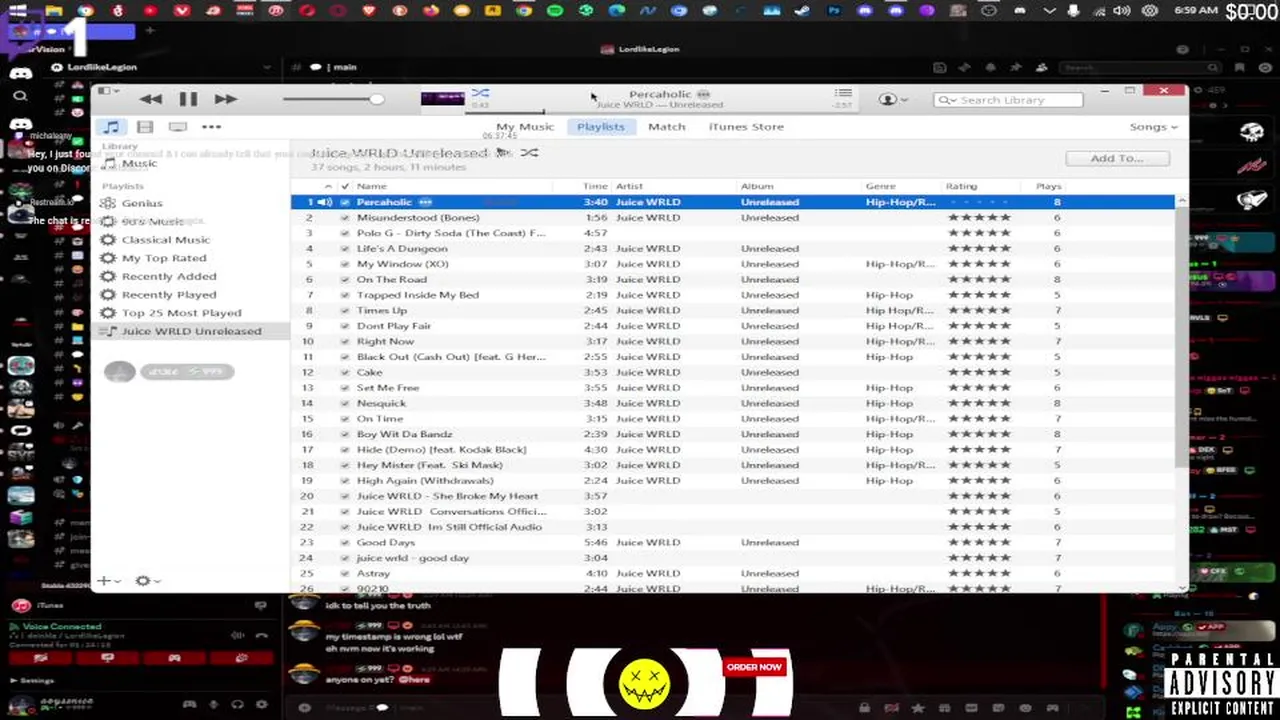The image size is (1280, 720).
Task: Open the account user menu
Action: click(x=892, y=99)
